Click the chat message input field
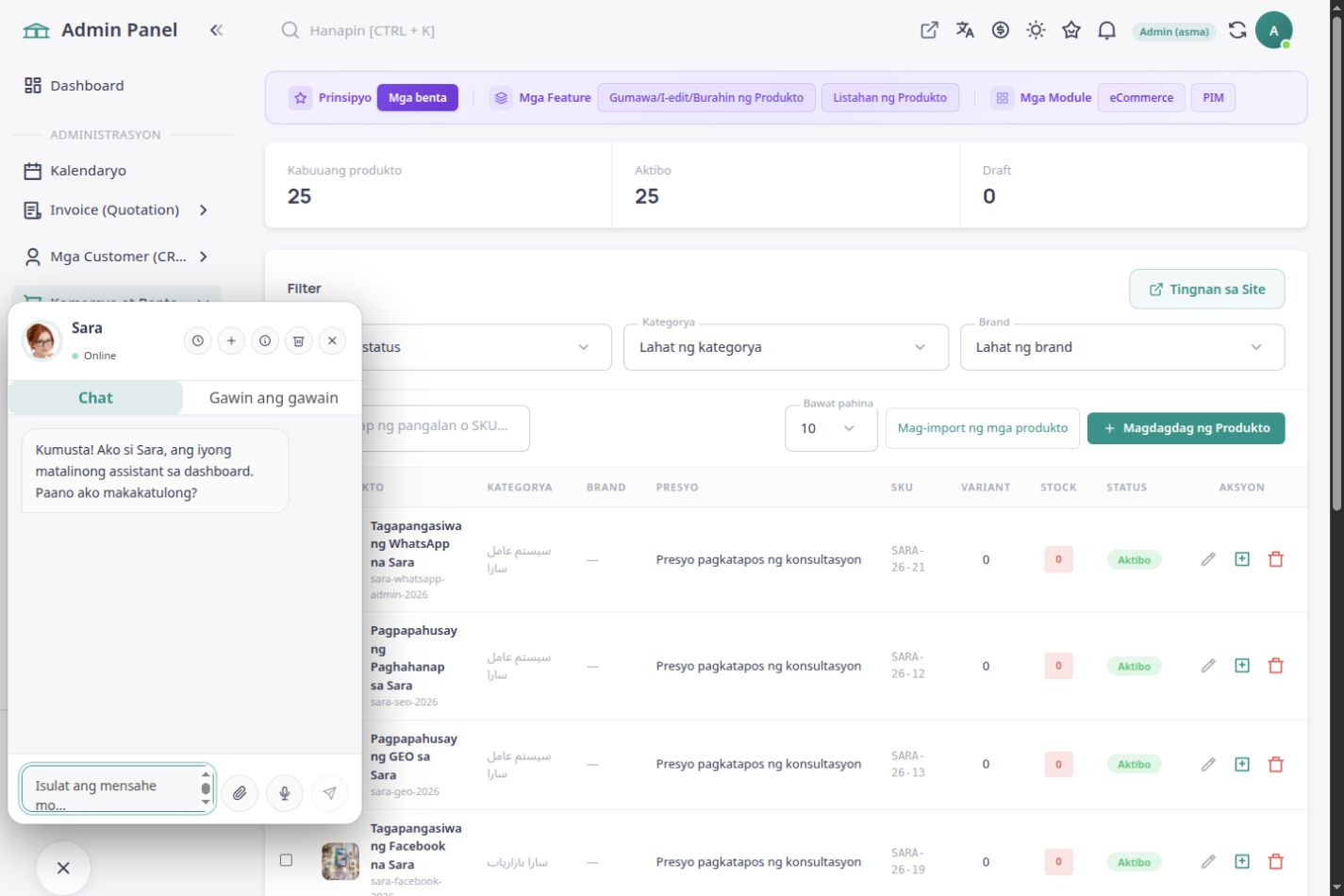 (117, 789)
